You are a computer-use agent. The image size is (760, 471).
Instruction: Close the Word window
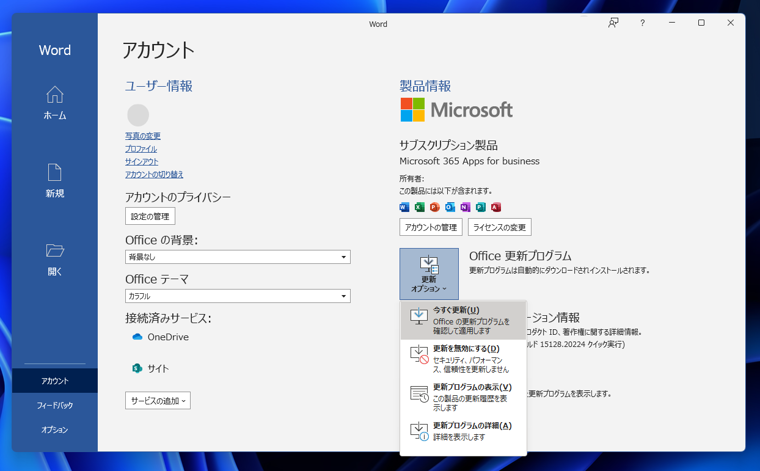[730, 23]
